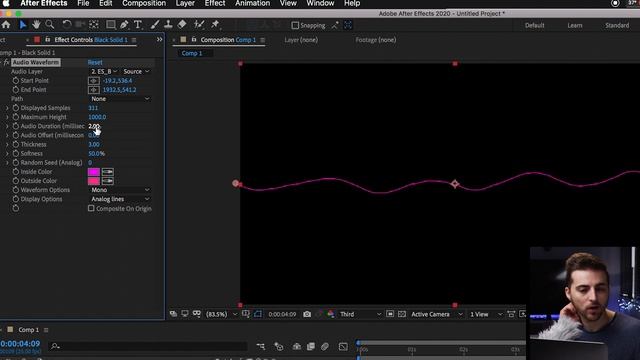Click Show Channel color icon
640x360 pixels.
click(x=331, y=314)
